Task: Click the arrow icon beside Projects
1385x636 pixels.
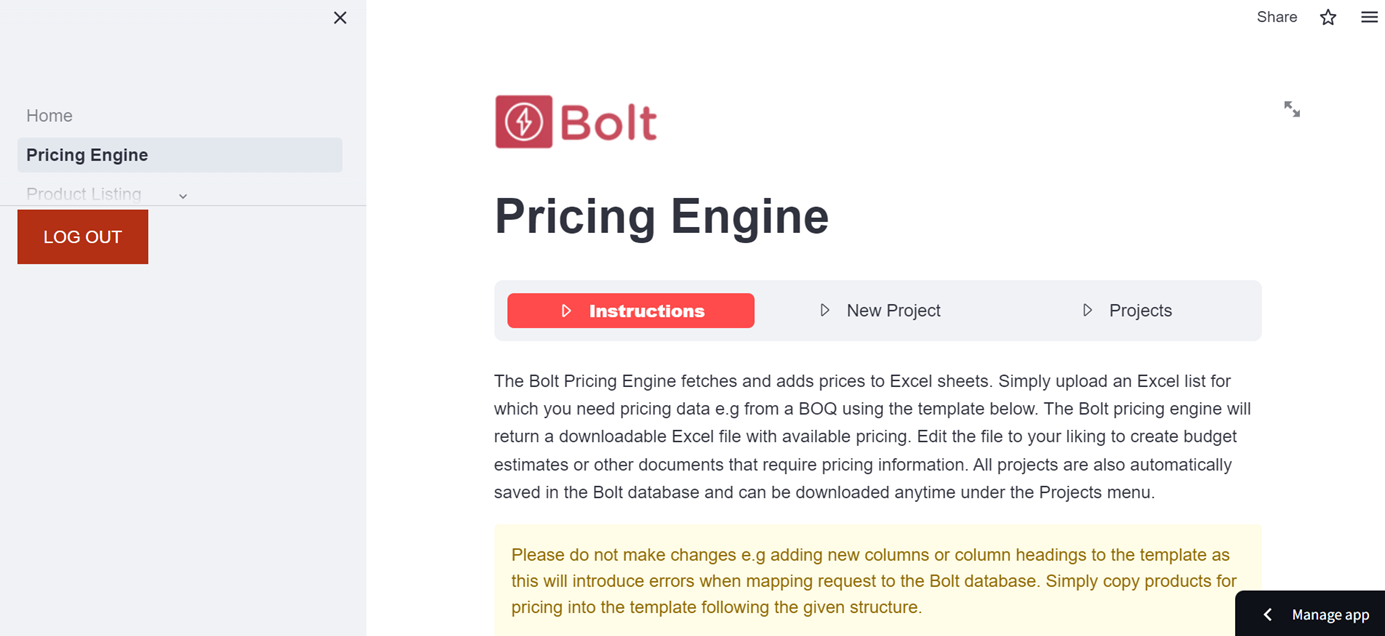Action: point(1087,310)
